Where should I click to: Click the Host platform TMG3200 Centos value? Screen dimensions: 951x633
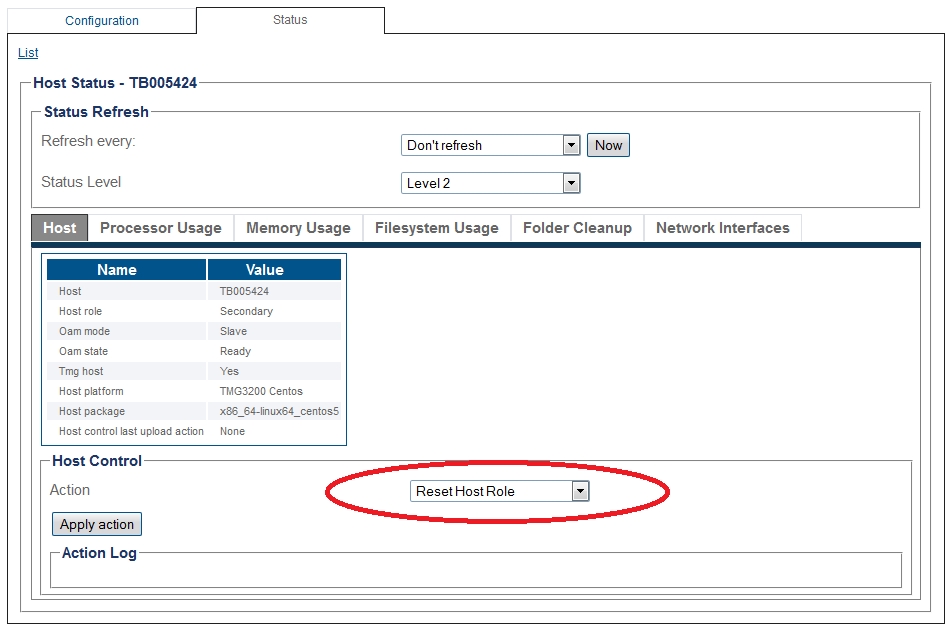(x=261, y=391)
